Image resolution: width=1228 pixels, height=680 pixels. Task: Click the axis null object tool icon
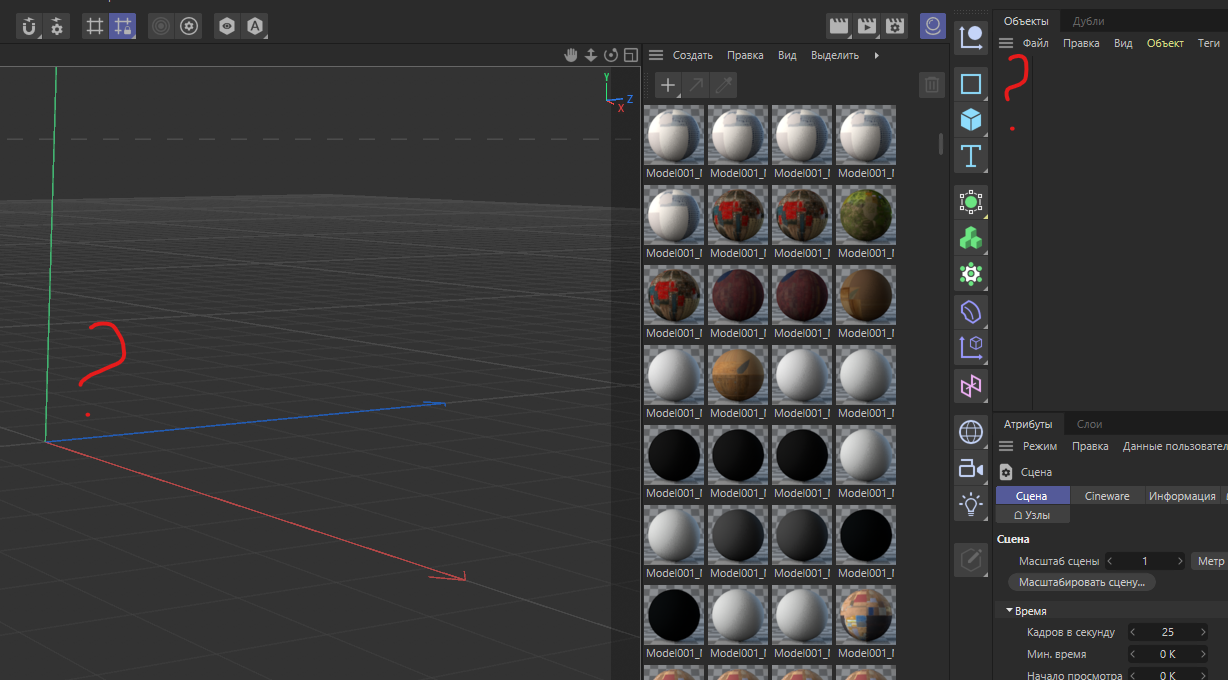pos(971,38)
